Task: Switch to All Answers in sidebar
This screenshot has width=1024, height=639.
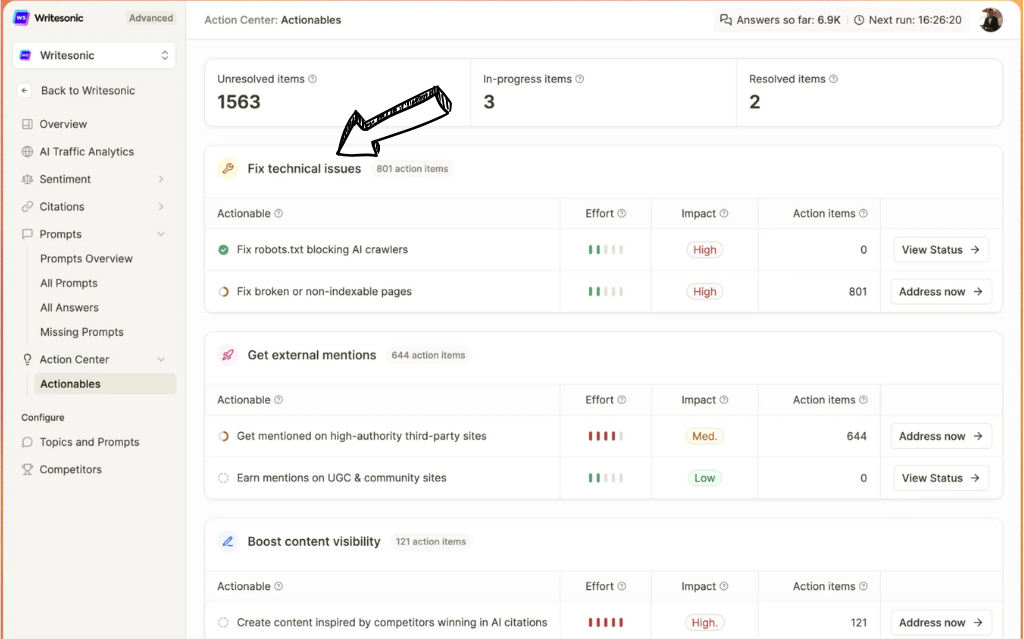Action: point(68,307)
